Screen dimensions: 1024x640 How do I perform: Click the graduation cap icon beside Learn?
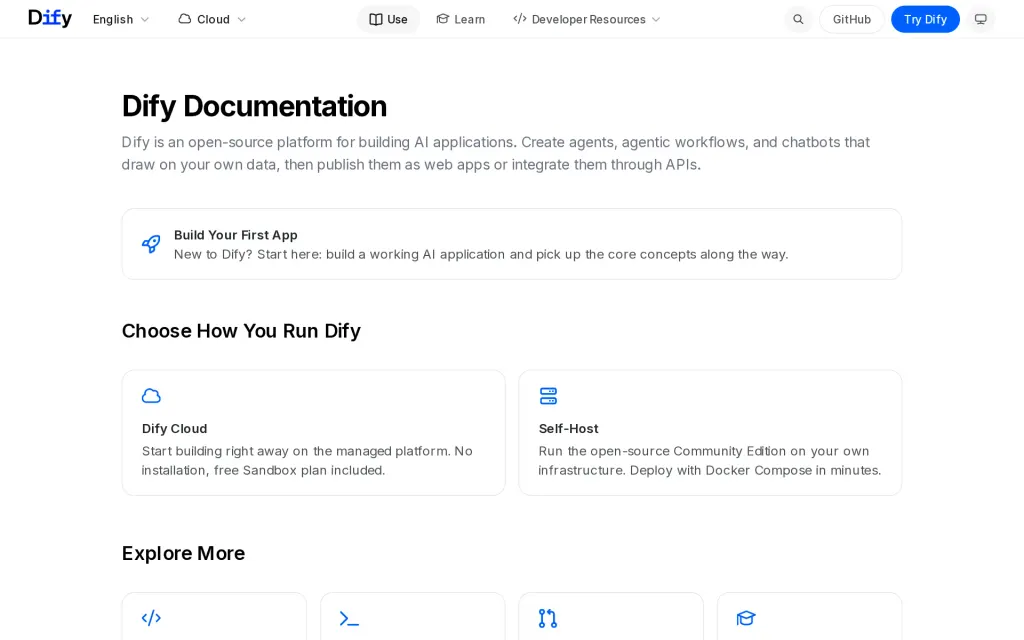tap(442, 19)
